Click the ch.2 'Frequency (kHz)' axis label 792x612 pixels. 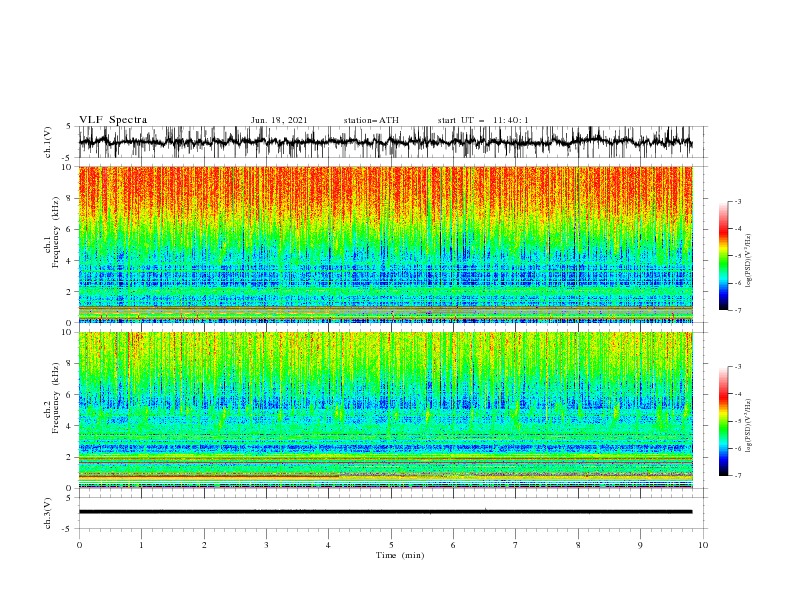56,398
